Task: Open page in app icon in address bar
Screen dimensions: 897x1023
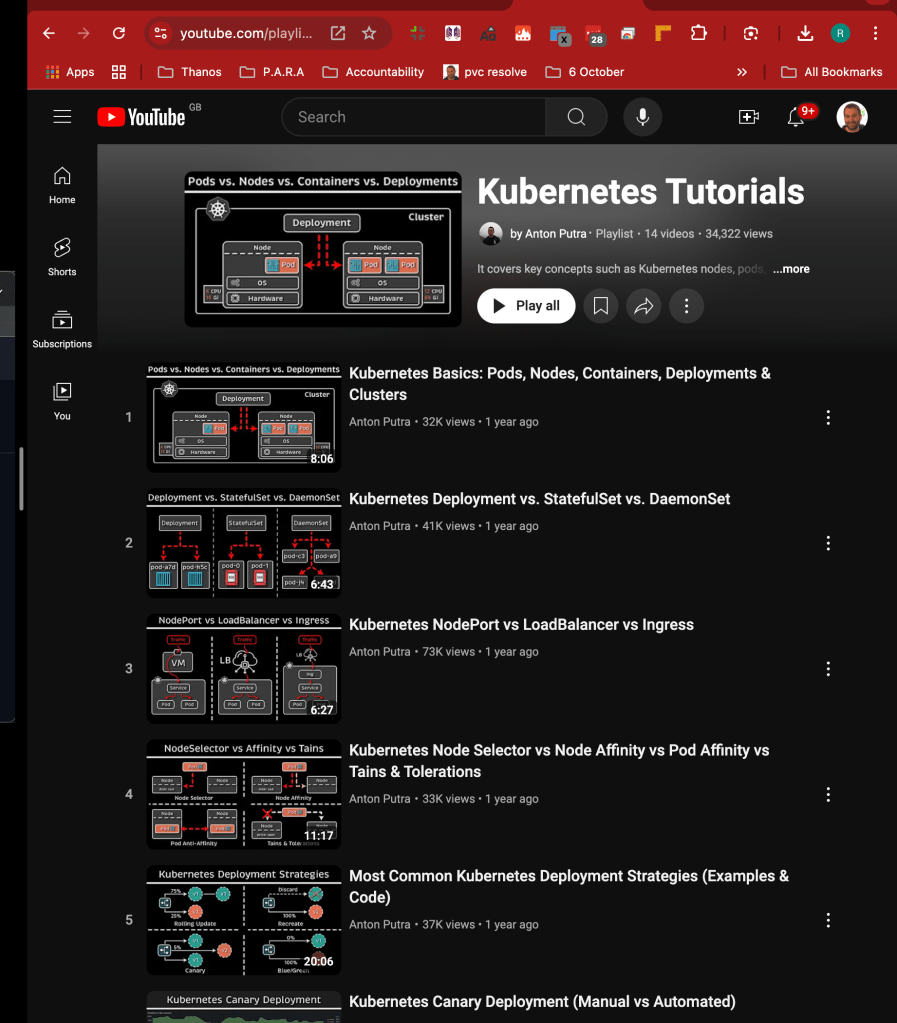Action: point(338,33)
